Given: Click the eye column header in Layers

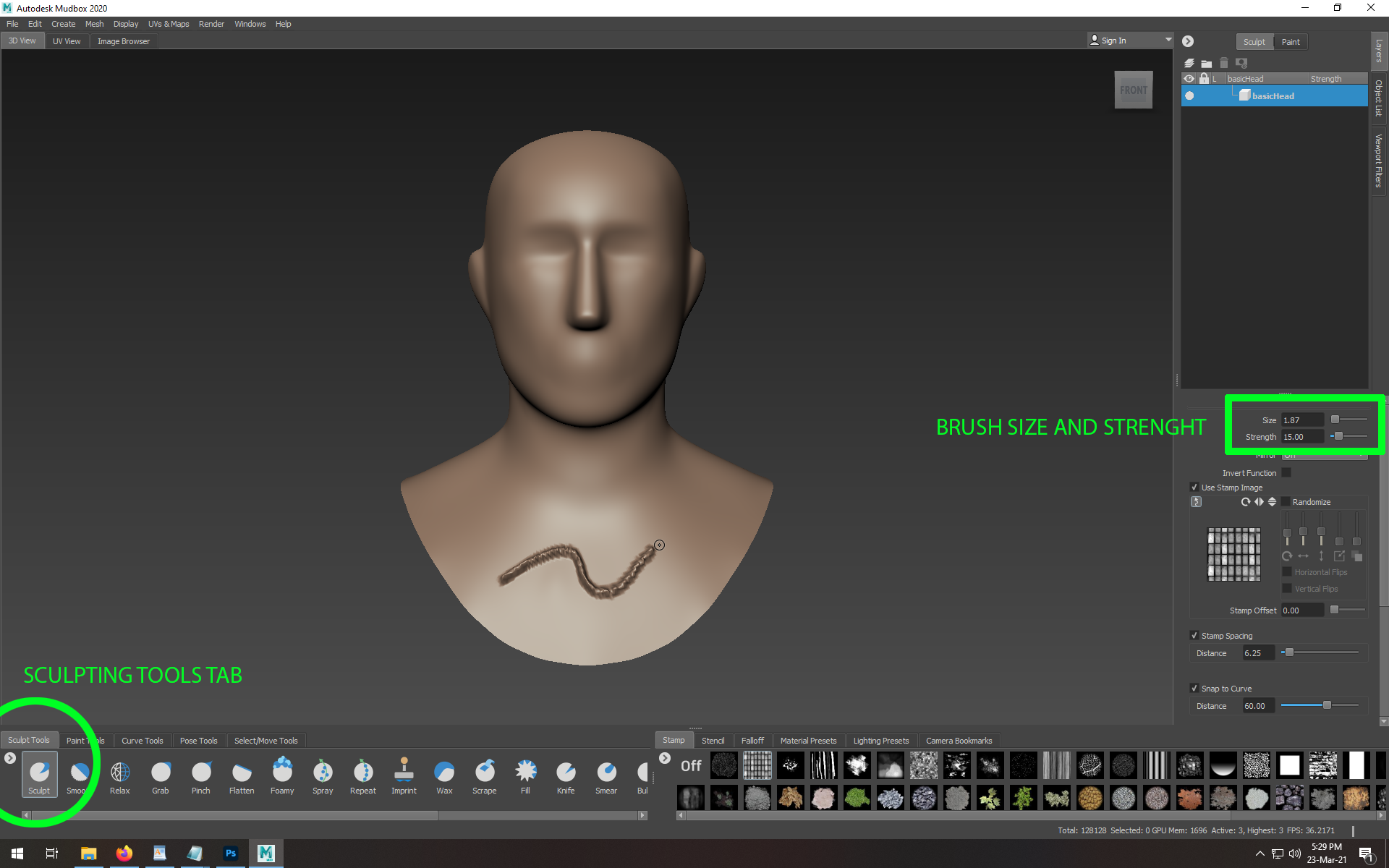Looking at the screenshot, I should [1189, 79].
